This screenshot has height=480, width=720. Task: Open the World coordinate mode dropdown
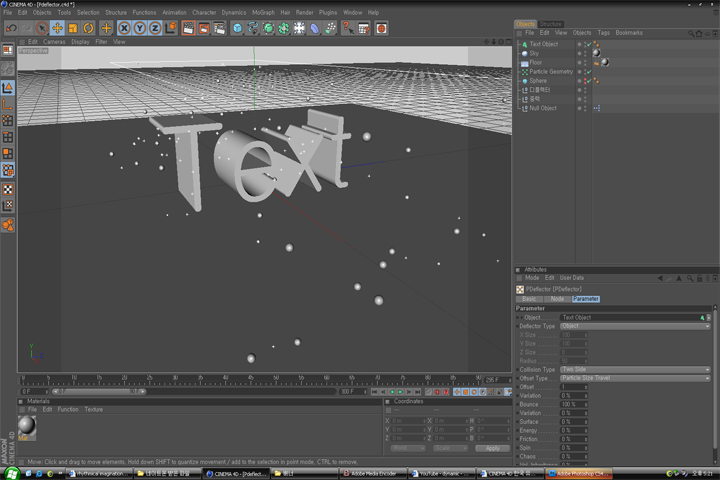click(x=408, y=448)
